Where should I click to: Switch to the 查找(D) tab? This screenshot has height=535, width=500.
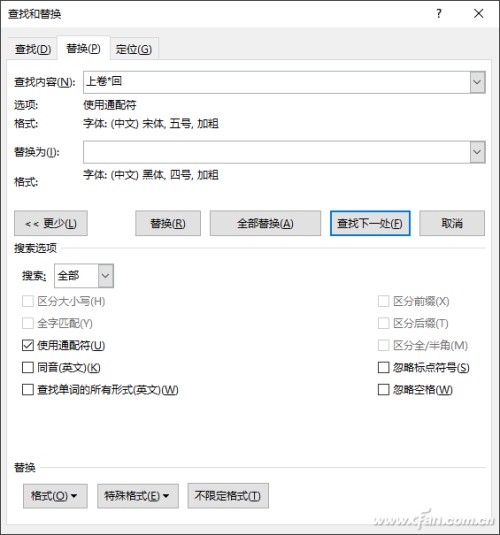click(33, 49)
